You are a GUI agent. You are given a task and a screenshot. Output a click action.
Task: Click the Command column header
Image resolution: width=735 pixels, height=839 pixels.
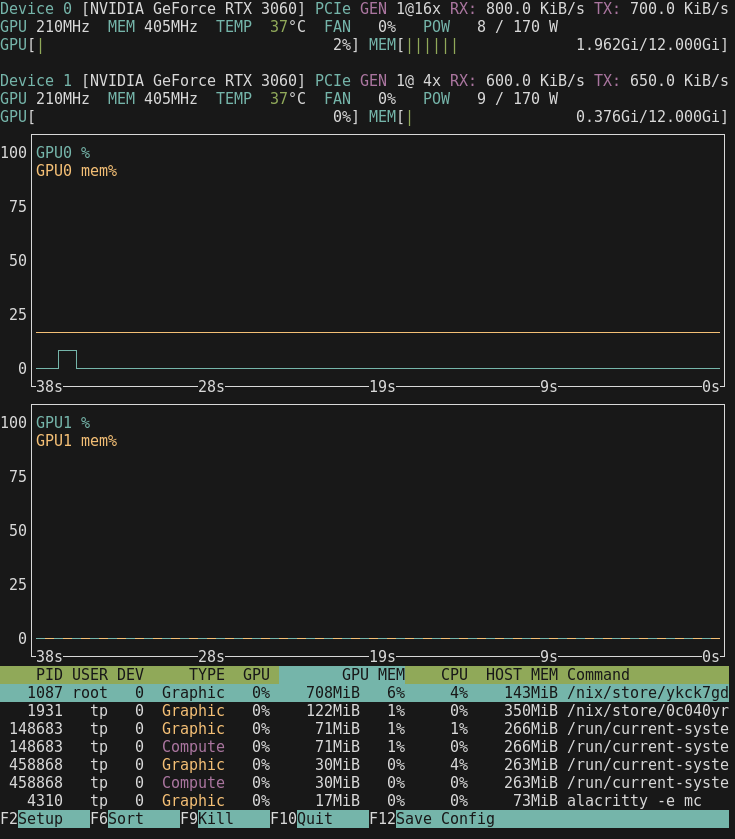point(598,674)
